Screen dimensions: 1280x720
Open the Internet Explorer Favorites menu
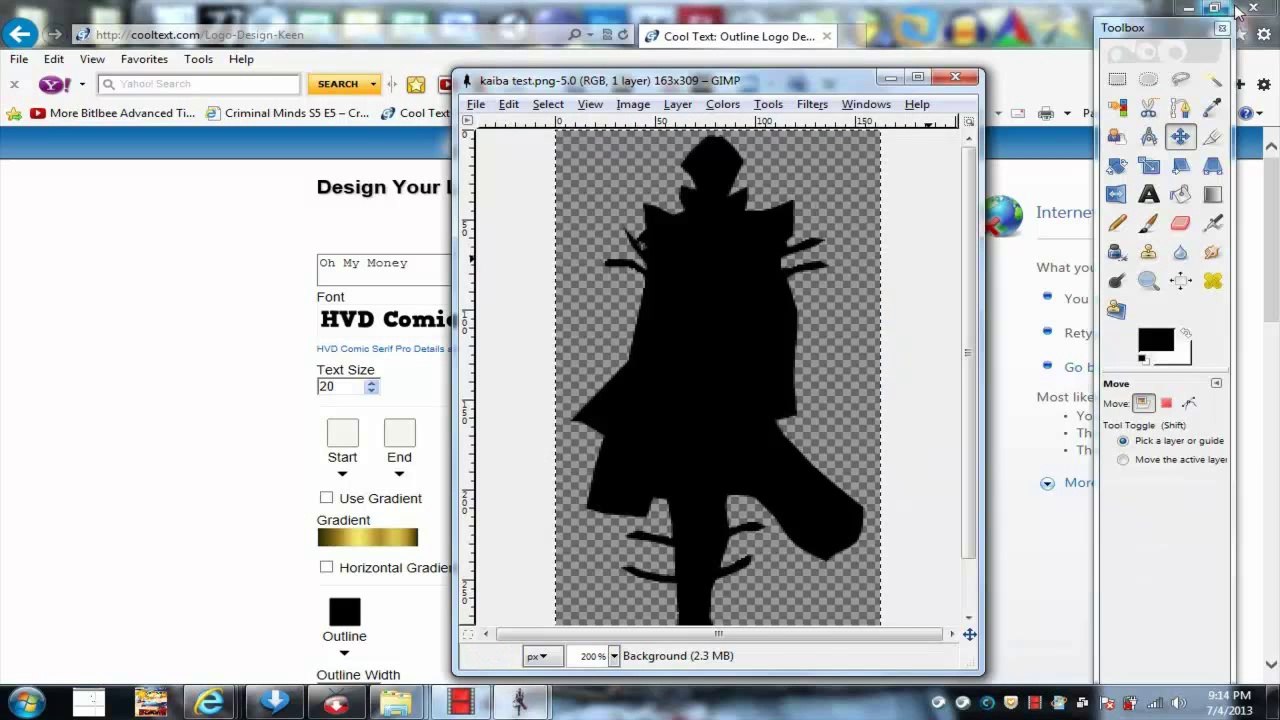coord(144,59)
